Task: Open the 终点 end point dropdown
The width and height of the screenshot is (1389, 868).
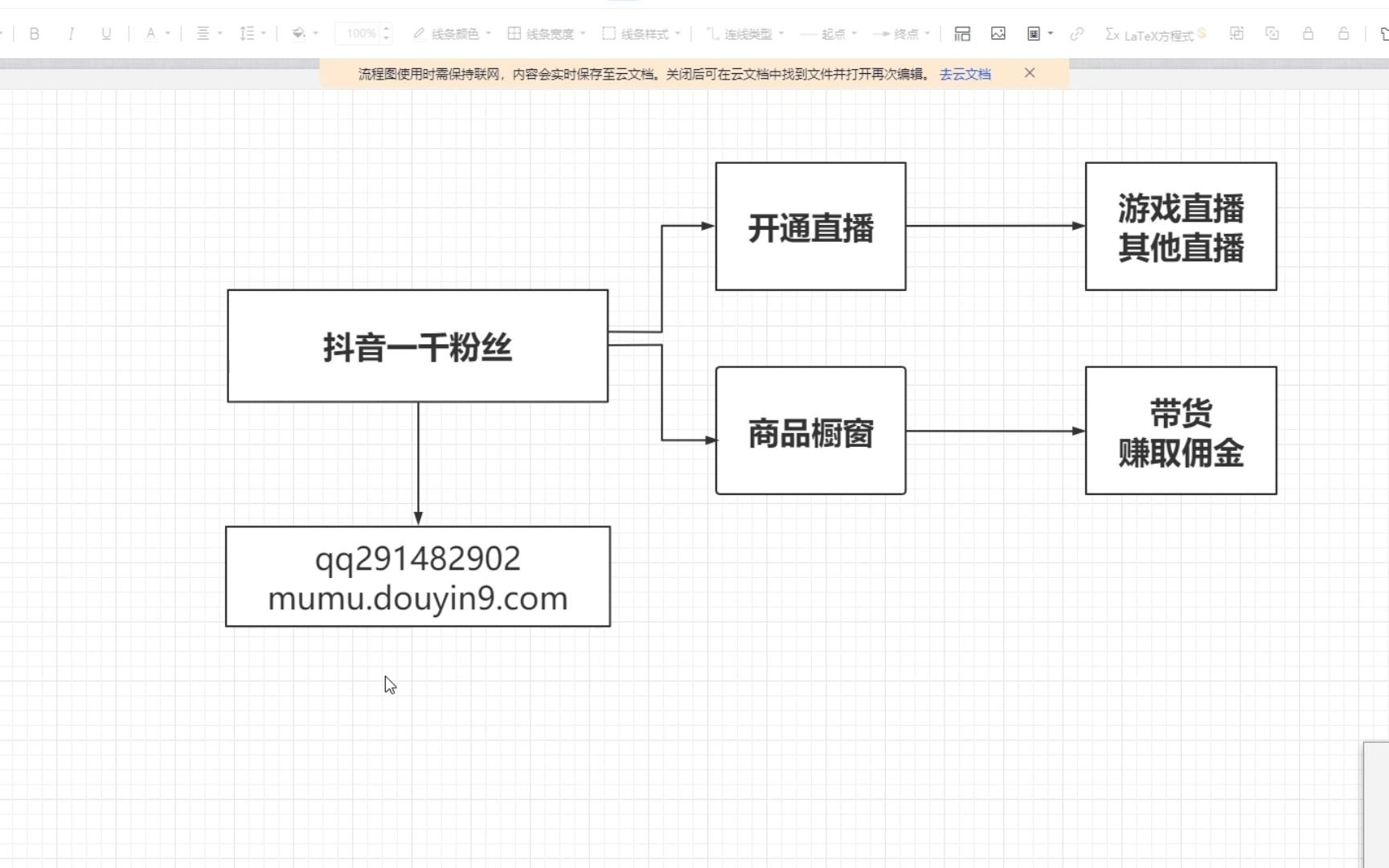Action: [901, 34]
